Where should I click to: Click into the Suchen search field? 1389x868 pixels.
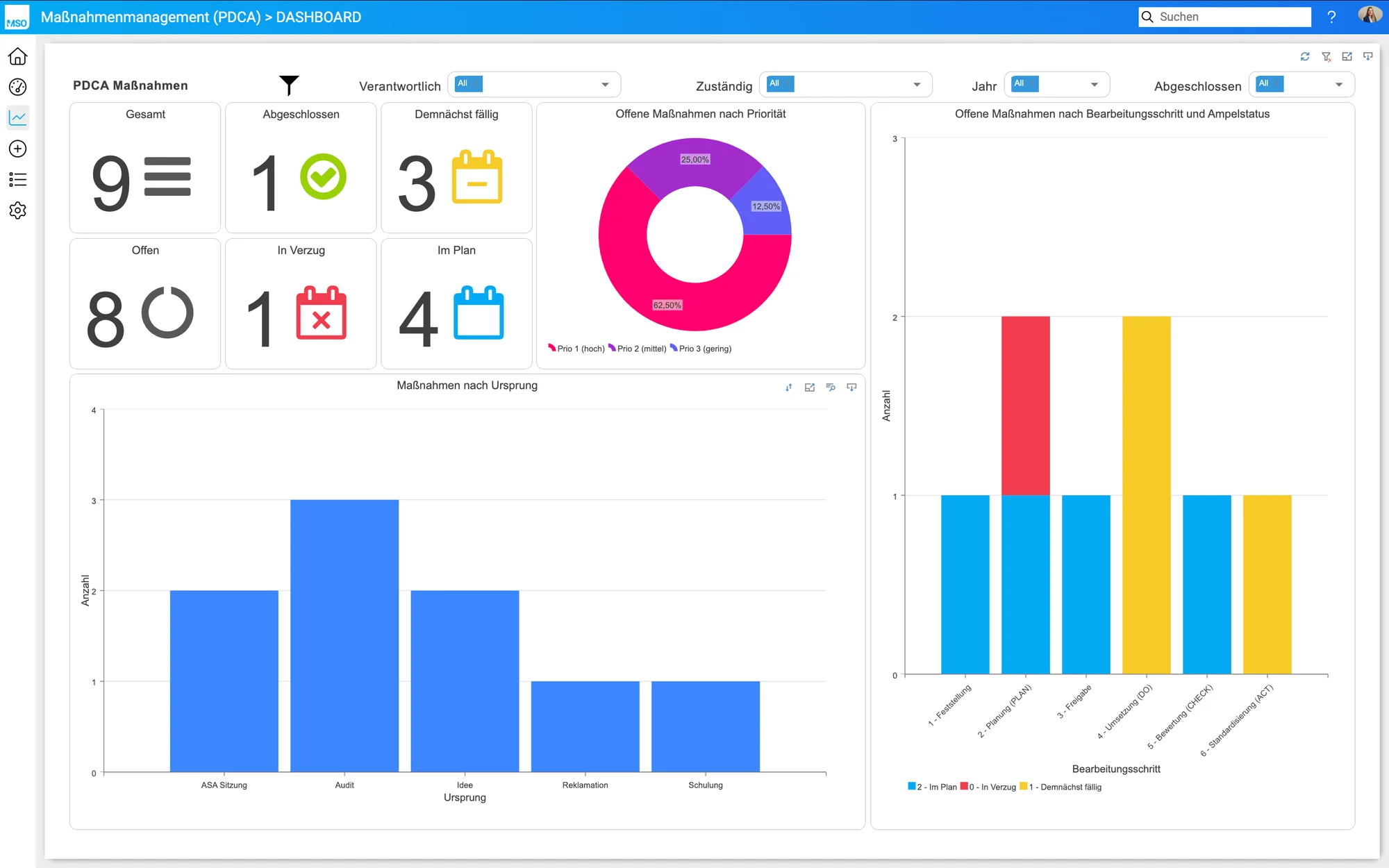click(x=1225, y=17)
